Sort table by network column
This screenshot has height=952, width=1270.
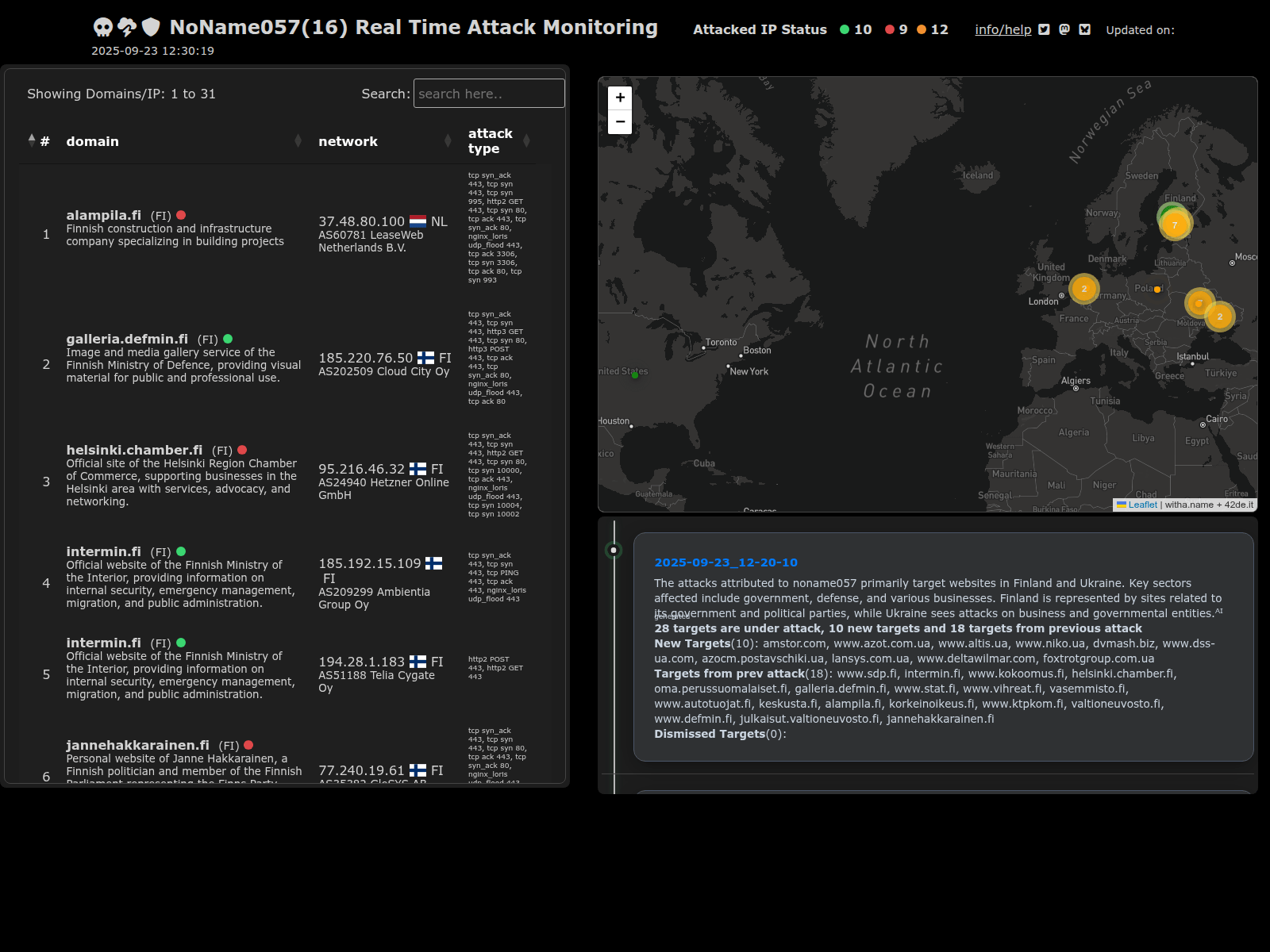(348, 141)
